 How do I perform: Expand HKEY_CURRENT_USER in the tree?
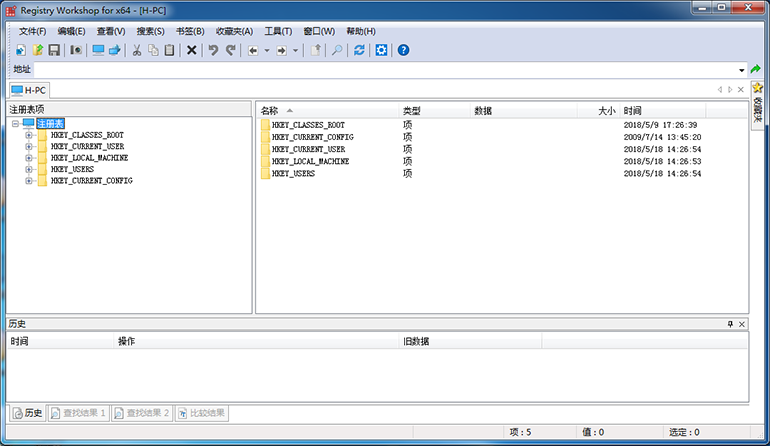coord(28,146)
